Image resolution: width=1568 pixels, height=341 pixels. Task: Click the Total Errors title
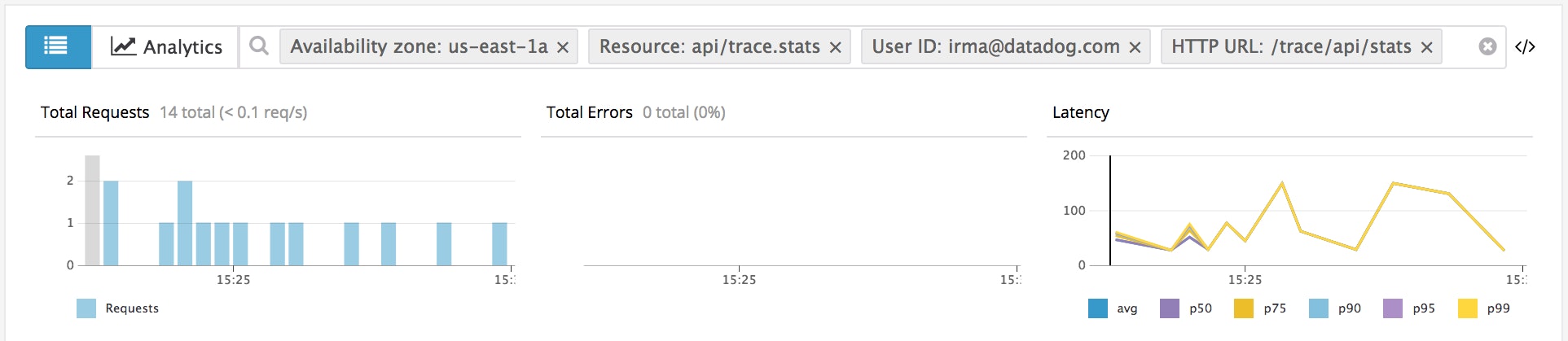(x=589, y=112)
